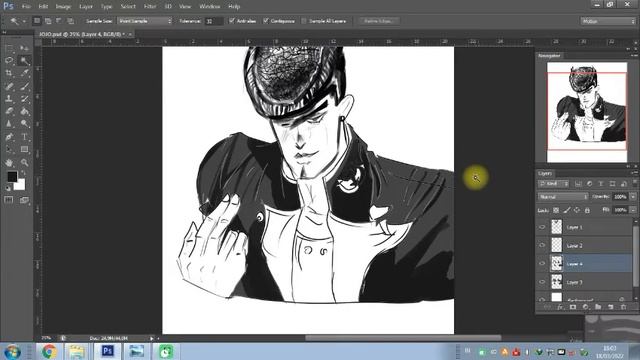Viewport: 640px width, 360px height.
Task: Open layer filter Kind dropdown
Action: pos(553,184)
